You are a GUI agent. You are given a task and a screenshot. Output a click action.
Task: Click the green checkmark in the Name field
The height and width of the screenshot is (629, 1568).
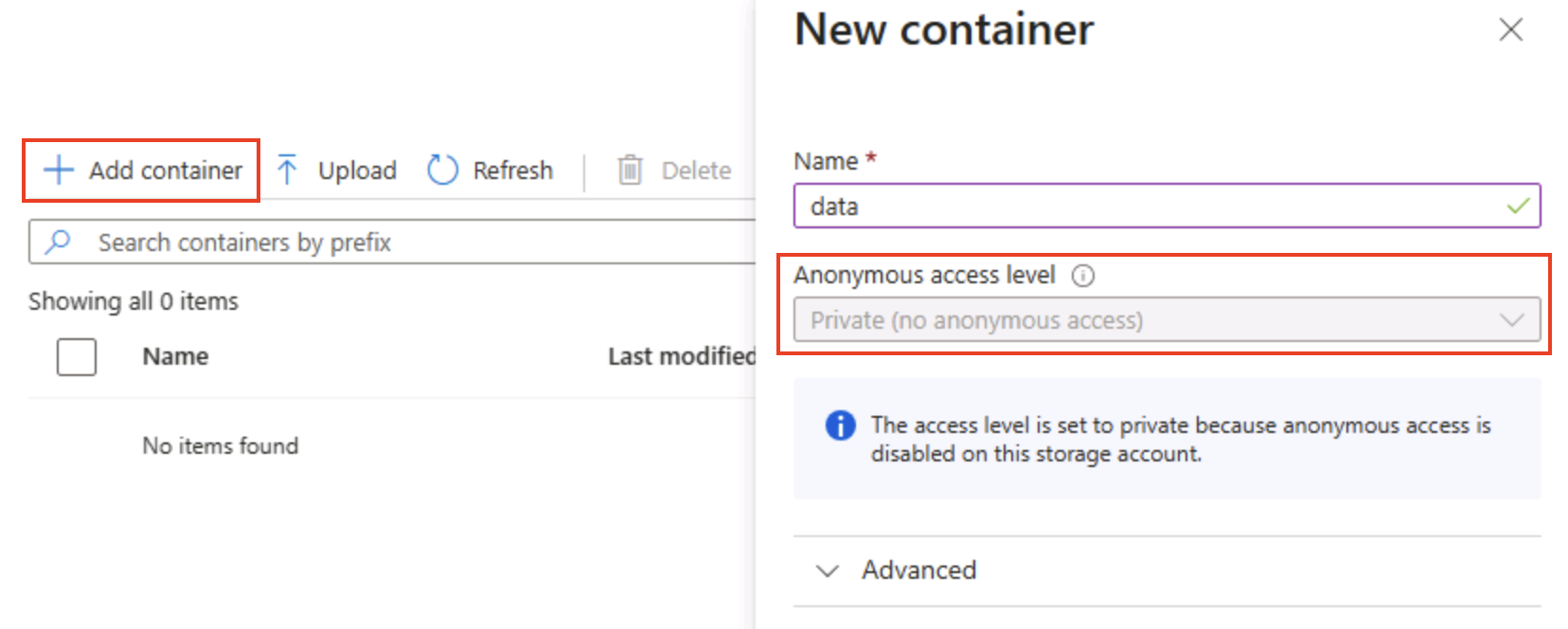[1520, 206]
